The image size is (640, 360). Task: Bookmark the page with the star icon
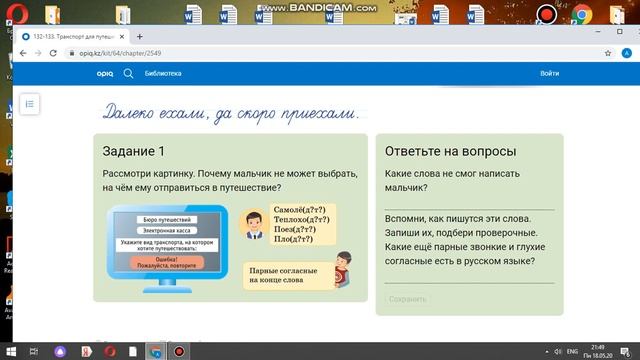608,53
